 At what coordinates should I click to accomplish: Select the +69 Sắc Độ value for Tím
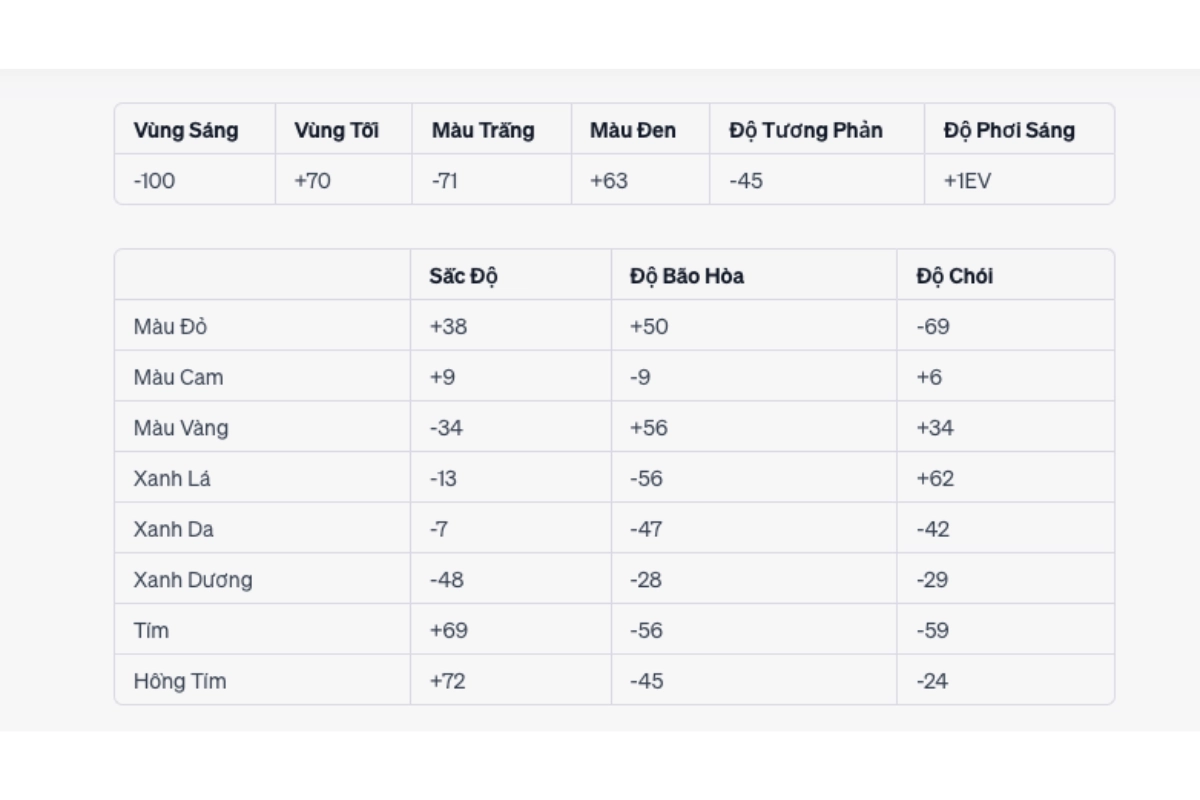[x=448, y=631]
